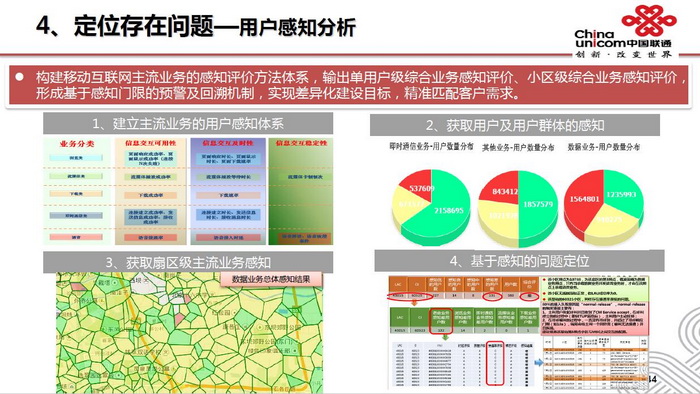Click the red-outlined cell in green table

441,321
